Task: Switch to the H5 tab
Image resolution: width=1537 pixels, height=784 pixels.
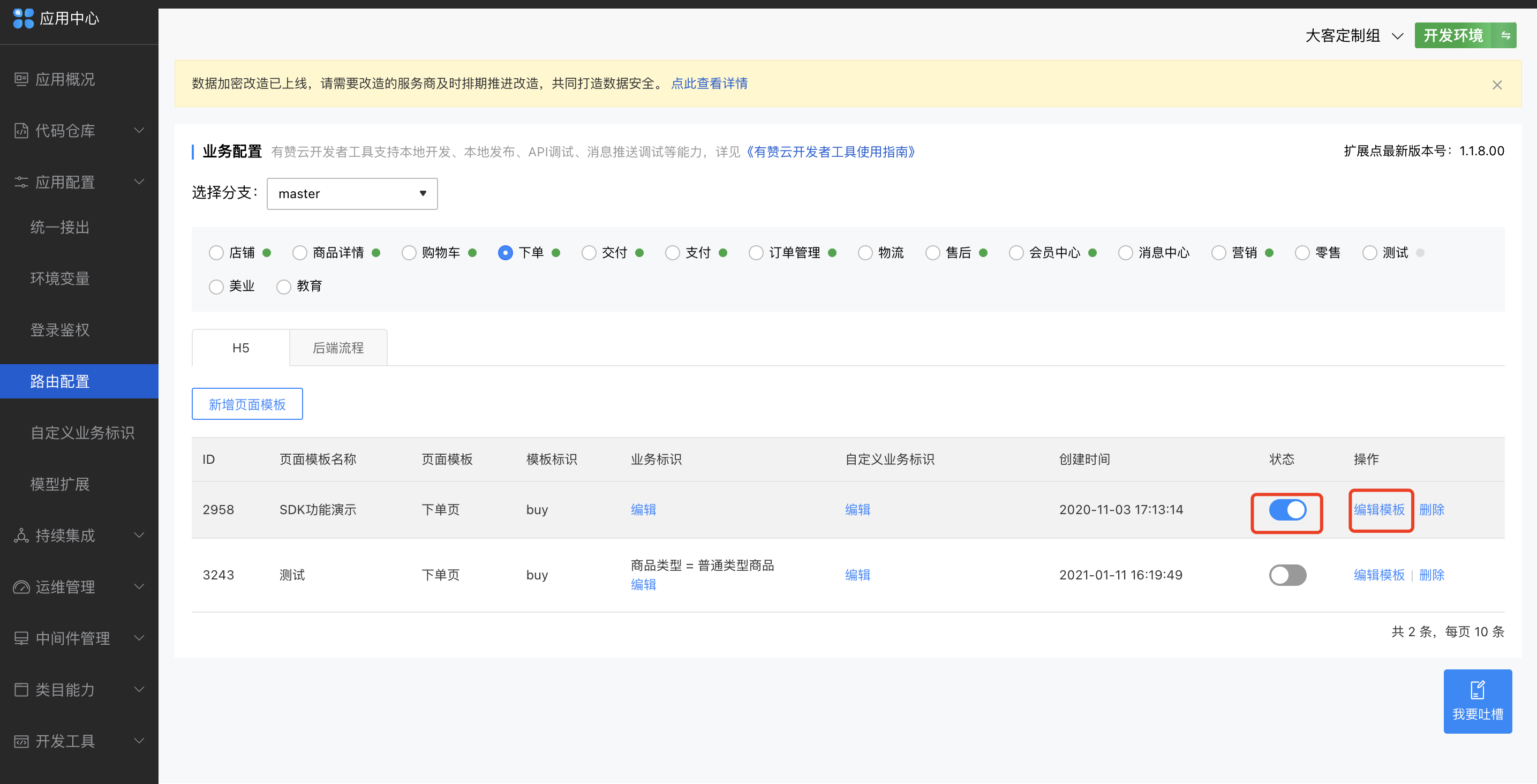Action: coord(240,348)
